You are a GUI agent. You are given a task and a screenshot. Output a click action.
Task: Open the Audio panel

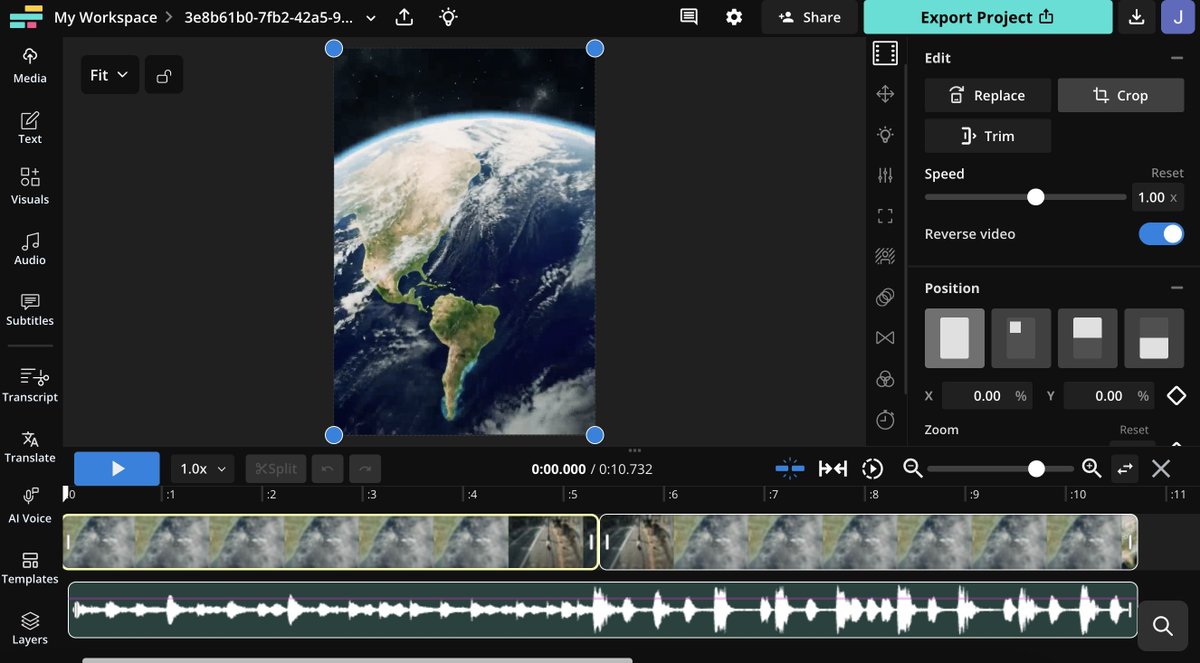(x=30, y=248)
